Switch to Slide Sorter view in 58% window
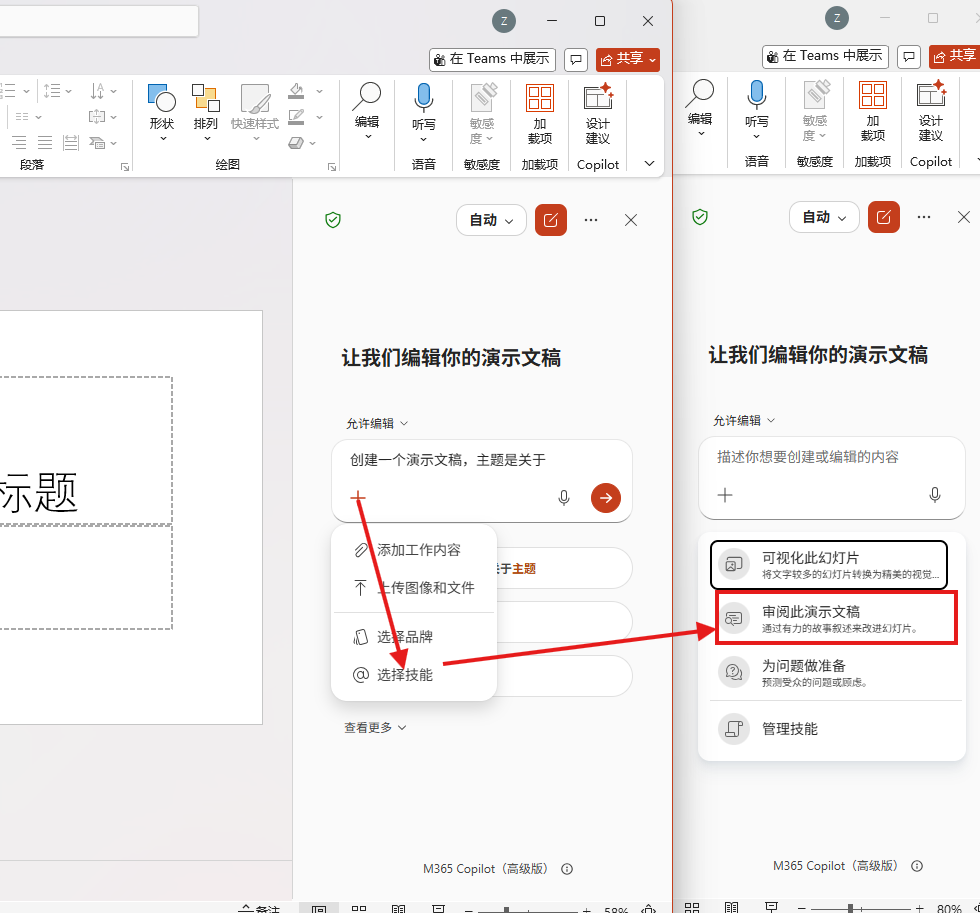The width and height of the screenshot is (980, 913). tap(359, 909)
